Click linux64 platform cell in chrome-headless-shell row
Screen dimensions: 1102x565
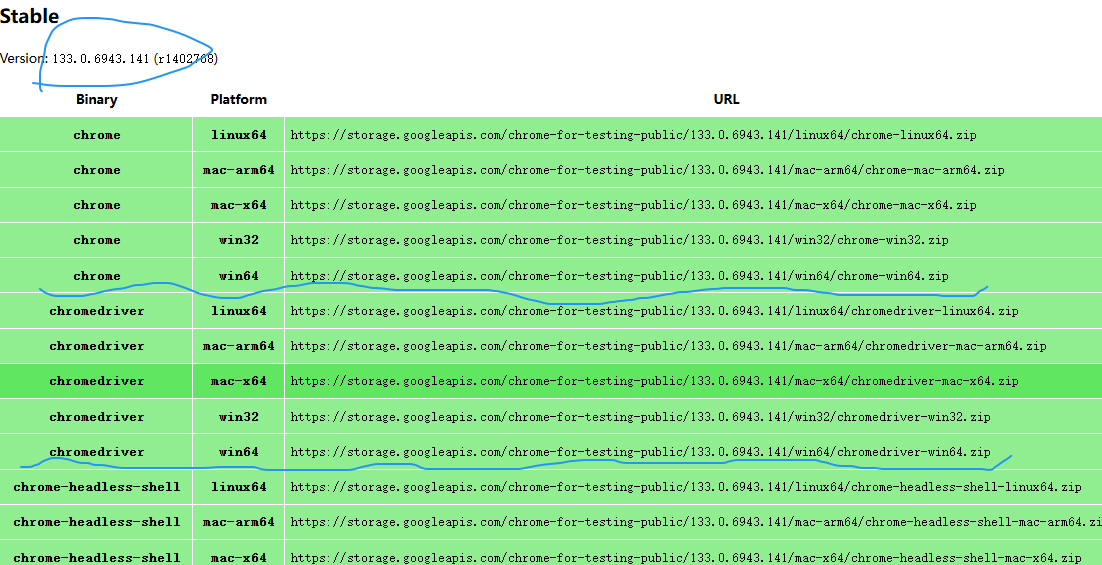click(238, 487)
